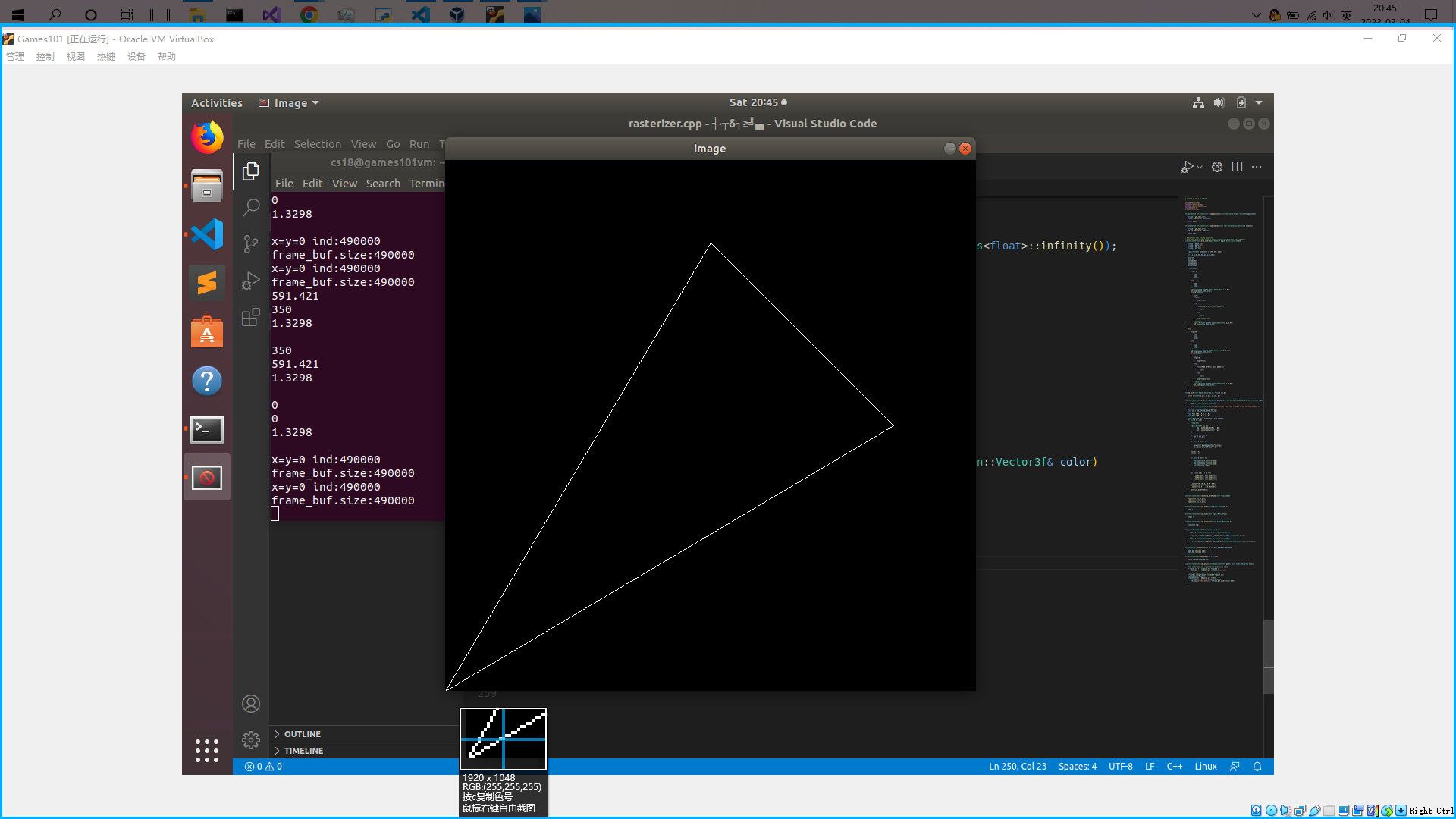Open Sublime Text from the Ubuntu dock
Screen dimensions: 1456x819
[207, 283]
